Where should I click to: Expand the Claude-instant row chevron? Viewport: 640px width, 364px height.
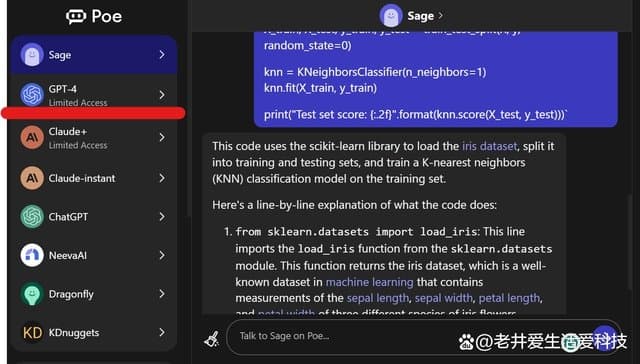[162, 178]
